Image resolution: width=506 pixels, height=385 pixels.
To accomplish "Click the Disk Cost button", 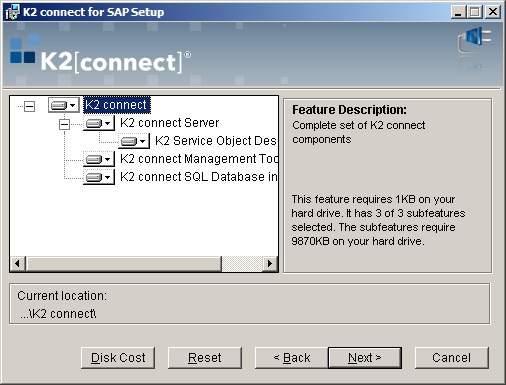I will [118, 358].
